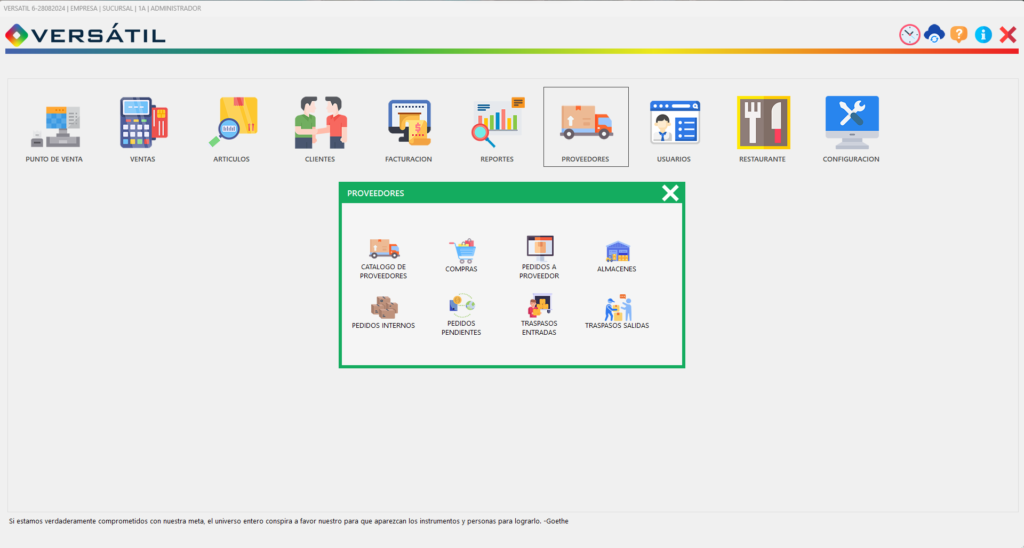1024x548 pixels.
Task: Click the Proveedores panel title text
Action: pyautogui.click(x=376, y=193)
